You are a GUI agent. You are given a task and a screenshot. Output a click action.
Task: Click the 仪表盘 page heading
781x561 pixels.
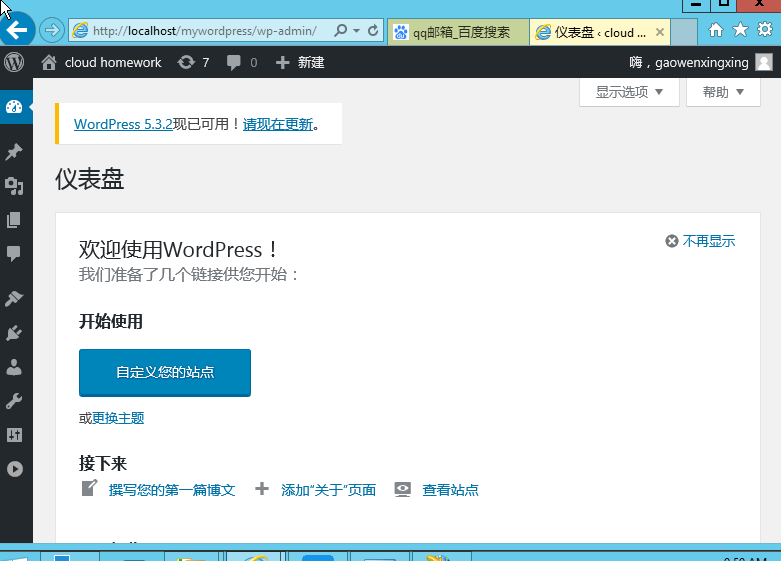[90, 179]
